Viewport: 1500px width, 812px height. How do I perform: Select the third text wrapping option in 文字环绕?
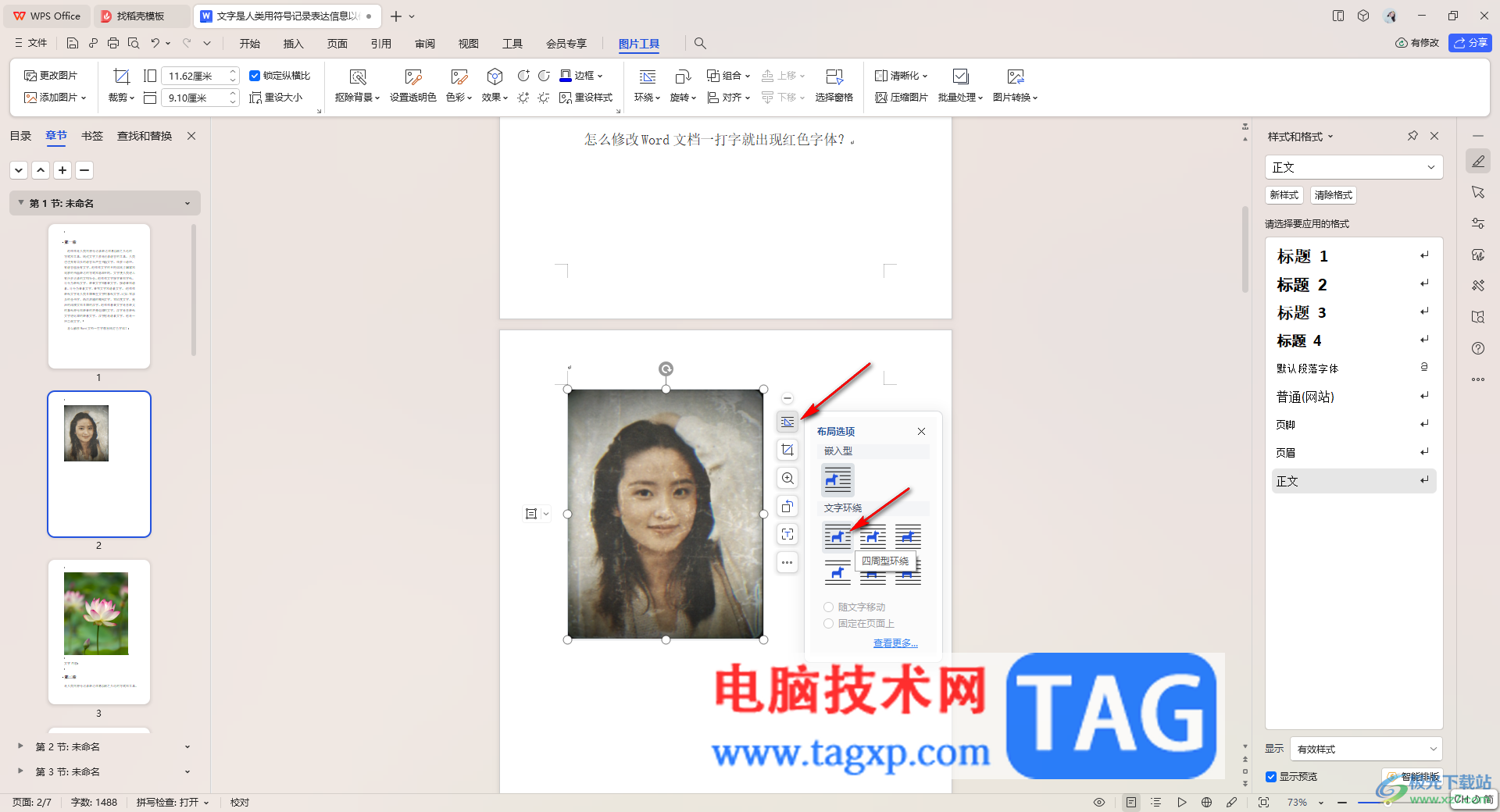[x=908, y=536]
